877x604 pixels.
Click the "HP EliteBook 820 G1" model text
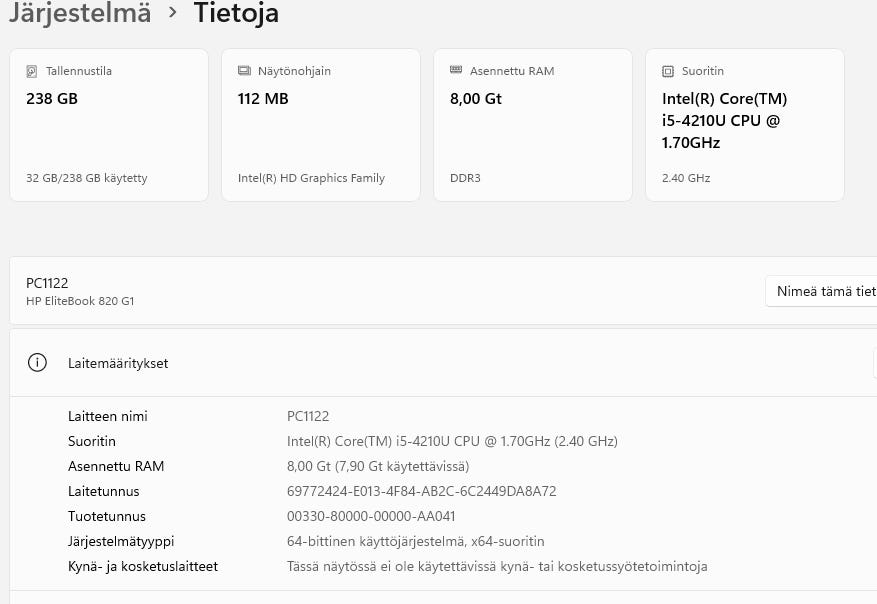(80, 301)
